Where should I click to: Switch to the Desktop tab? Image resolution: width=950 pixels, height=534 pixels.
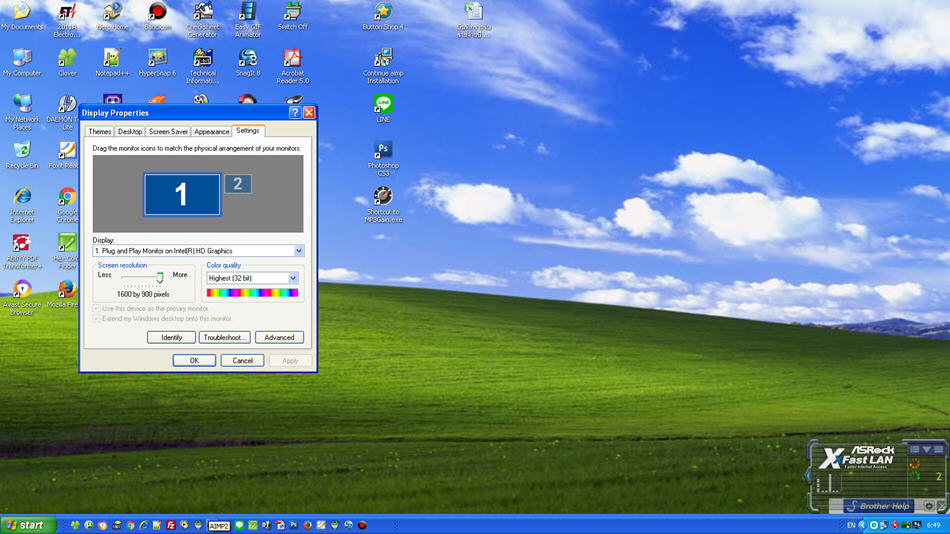(130, 132)
